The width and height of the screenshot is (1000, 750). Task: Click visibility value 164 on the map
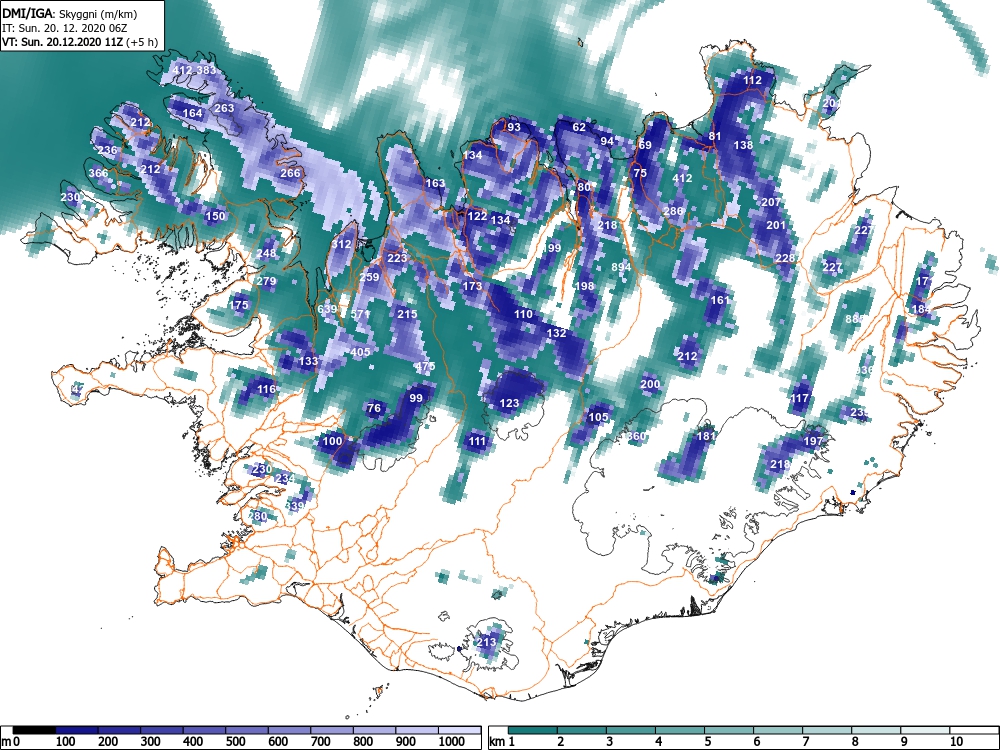click(x=192, y=114)
